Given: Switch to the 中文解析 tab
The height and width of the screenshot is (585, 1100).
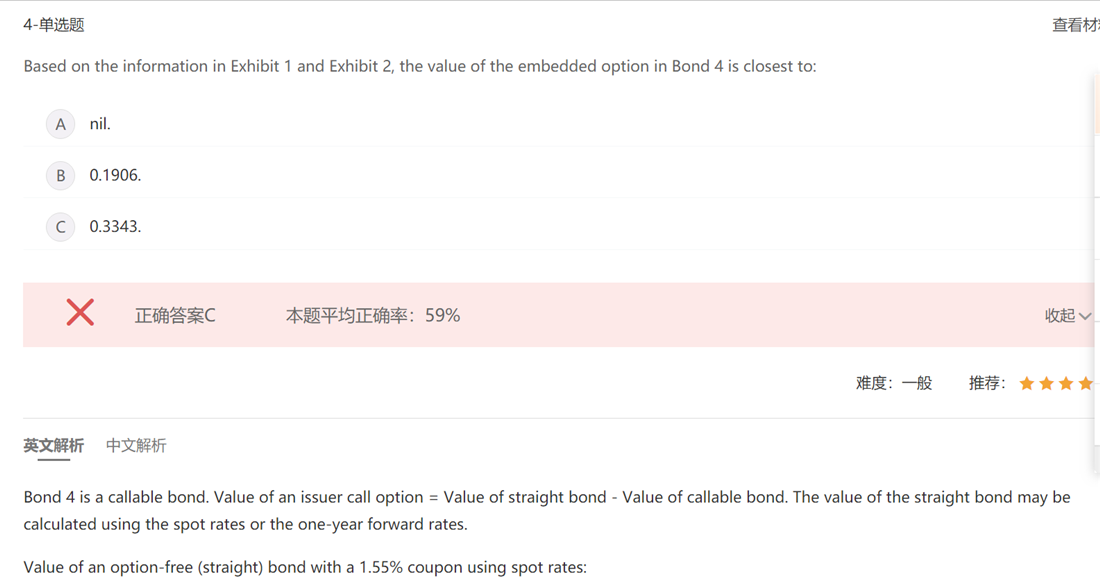Looking at the screenshot, I should point(136,445).
